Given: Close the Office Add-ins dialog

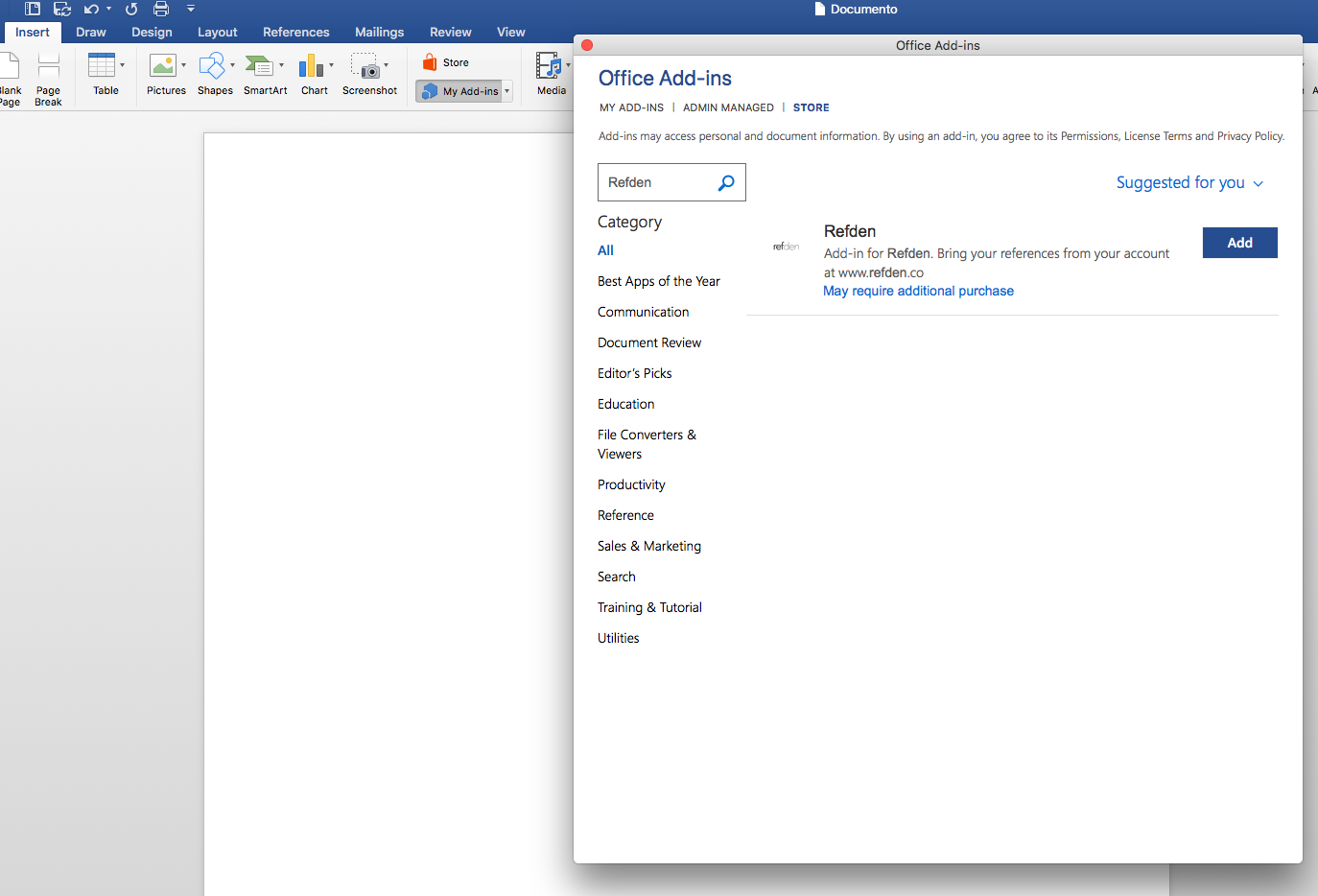Looking at the screenshot, I should coord(587,45).
